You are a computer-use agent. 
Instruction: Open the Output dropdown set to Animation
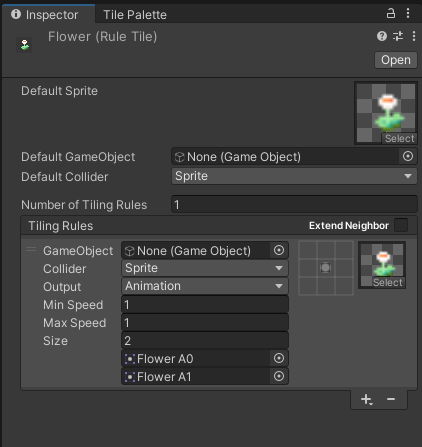click(x=205, y=286)
